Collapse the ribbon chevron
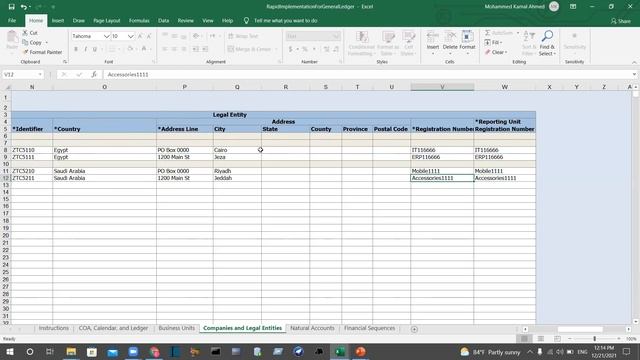Screen dimensions: 640x360 pyautogui.click(x=634, y=62)
